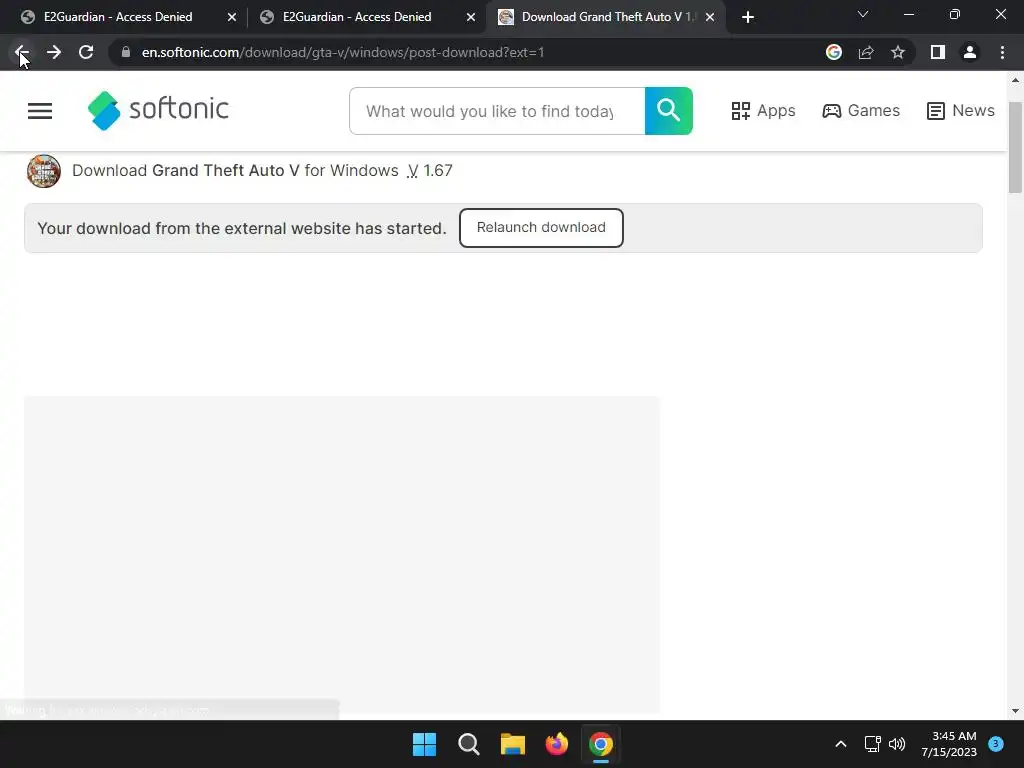Close the Download Grand Theft Auto V tab
The width and height of the screenshot is (1024, 768).
pyautogui.click(x=710, y=17)
